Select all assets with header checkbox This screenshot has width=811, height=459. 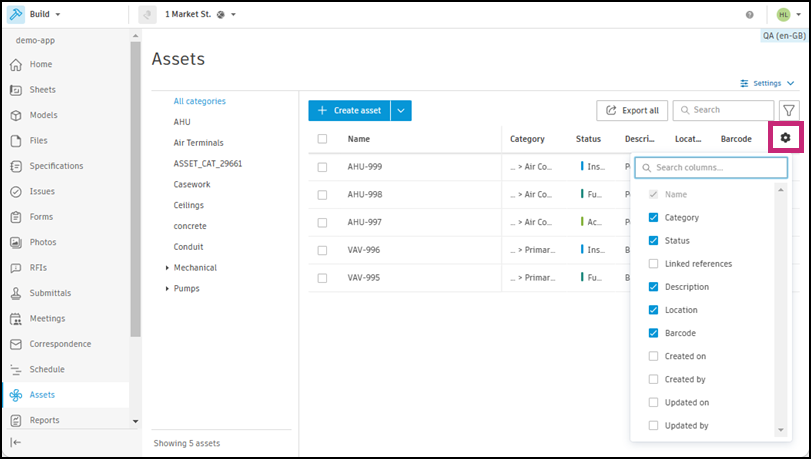(322, 139)
